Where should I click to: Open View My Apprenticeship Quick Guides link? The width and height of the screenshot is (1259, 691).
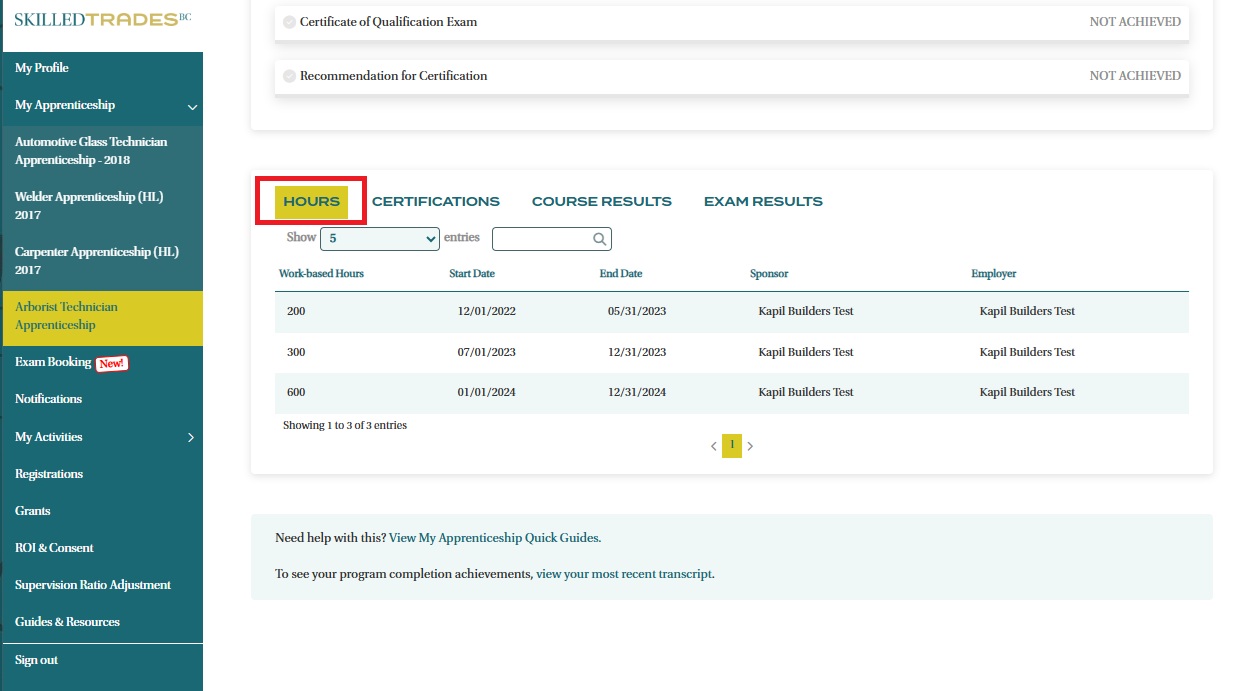[494, 538]
